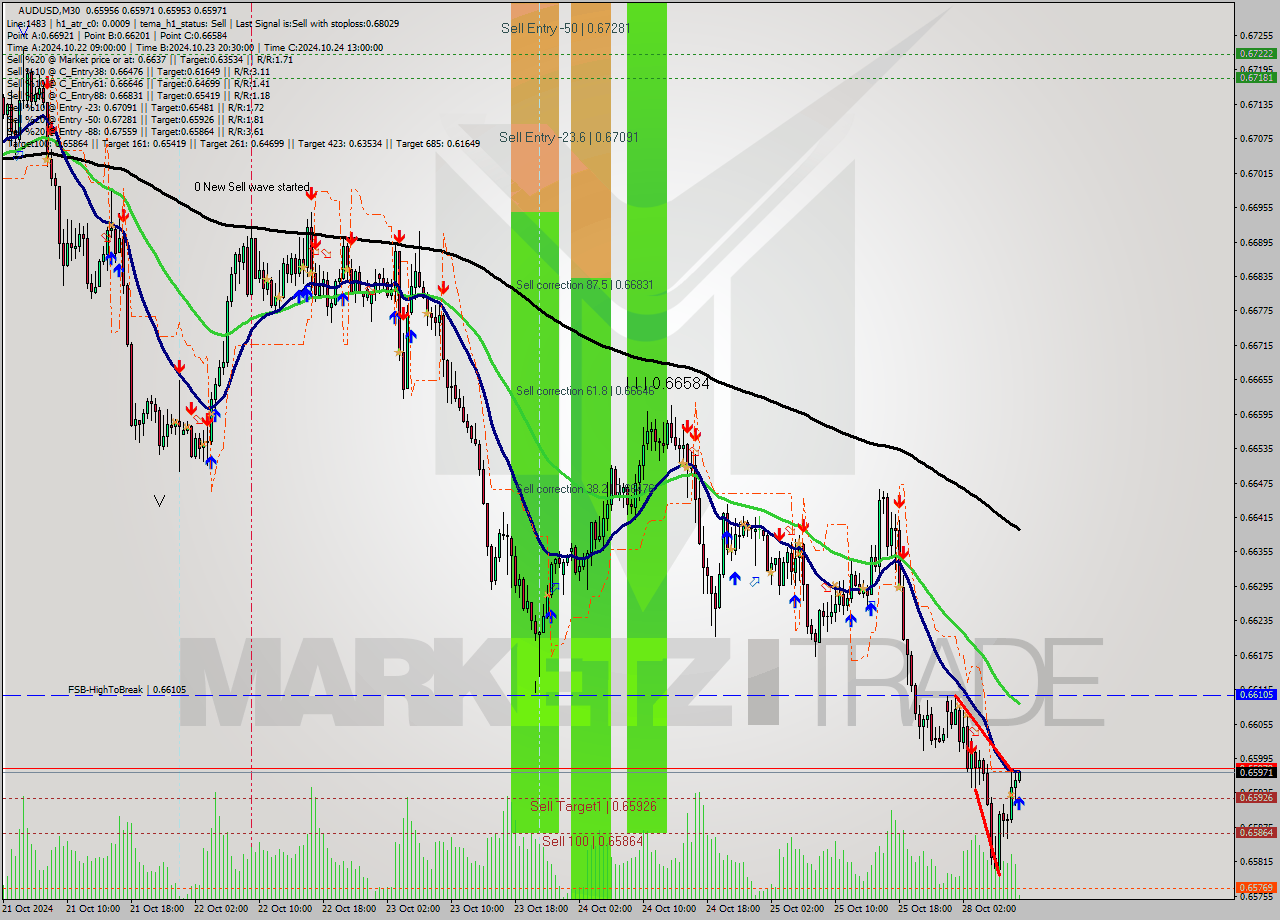Click the '28 Oct 02:00' time axis label
This screenshot has width=1280, height=920.
coord(988,909)
